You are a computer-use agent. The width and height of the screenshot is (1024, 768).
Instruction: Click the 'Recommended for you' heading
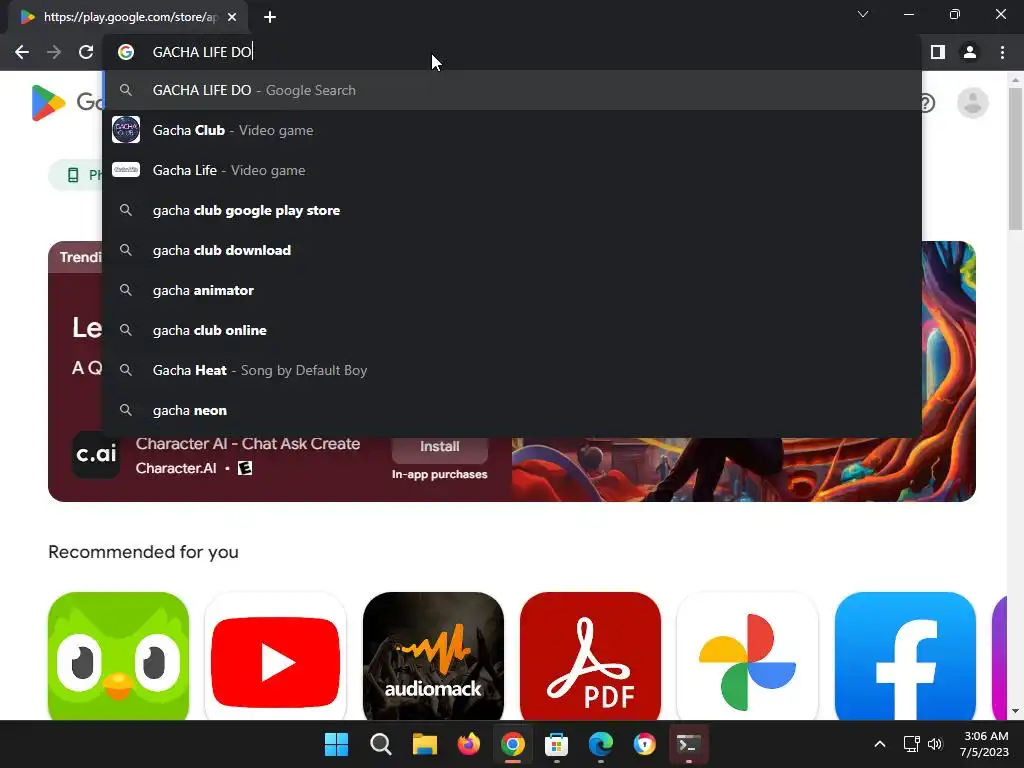144,552
